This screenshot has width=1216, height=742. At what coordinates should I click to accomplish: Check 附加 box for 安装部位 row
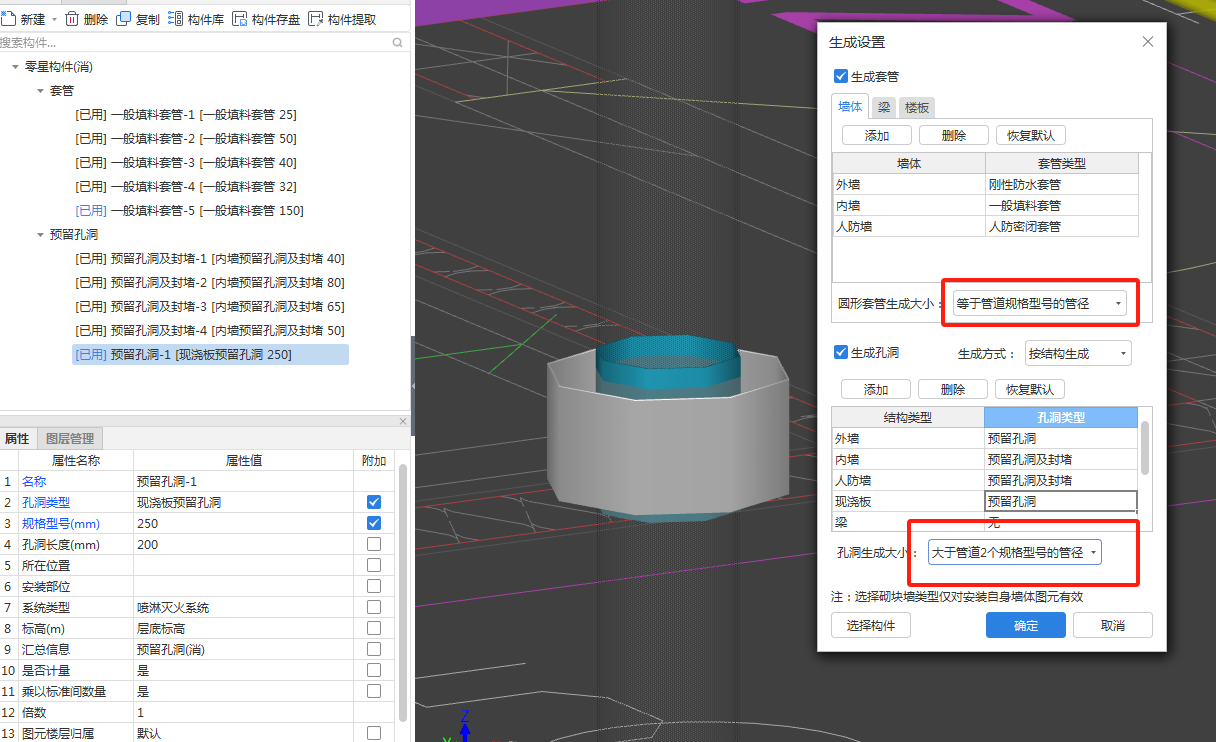[374, 586]
